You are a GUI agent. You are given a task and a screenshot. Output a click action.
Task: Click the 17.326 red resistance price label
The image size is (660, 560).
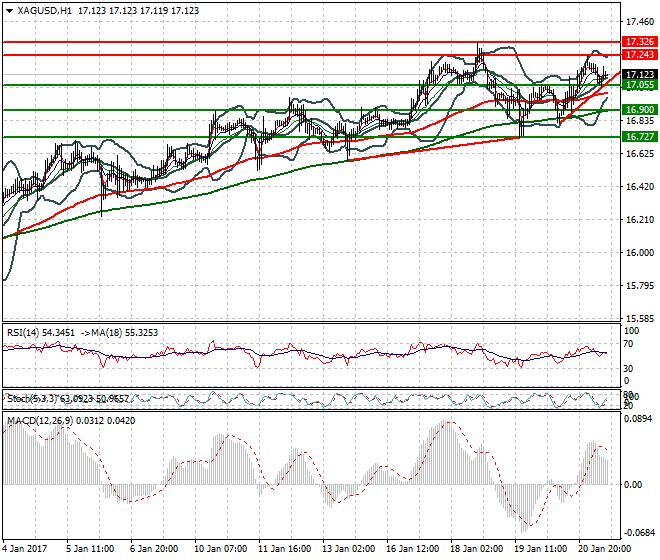pos(639,42)
